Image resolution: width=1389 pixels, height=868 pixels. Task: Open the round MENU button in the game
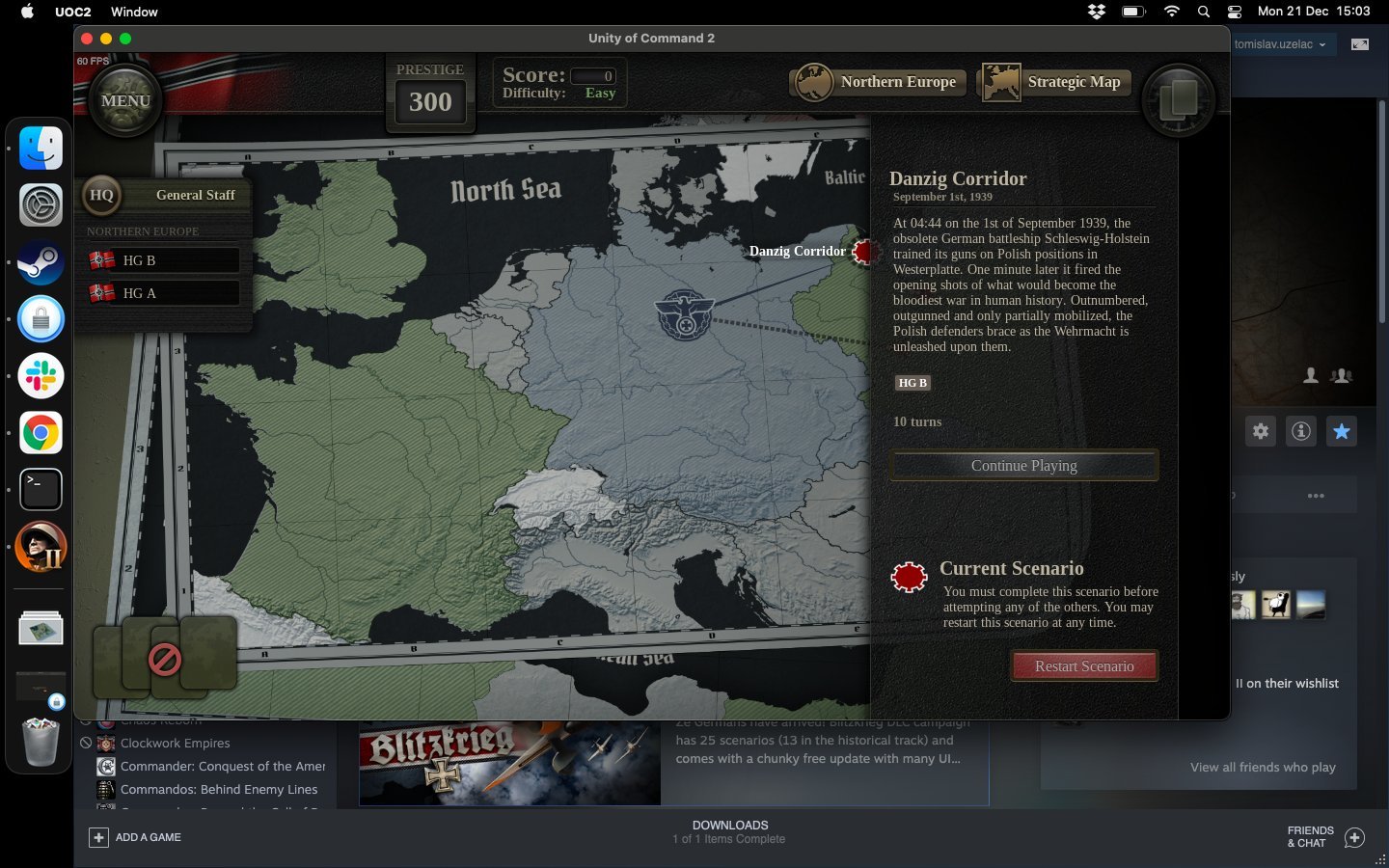pyautogui.click(x=125, y=100)
